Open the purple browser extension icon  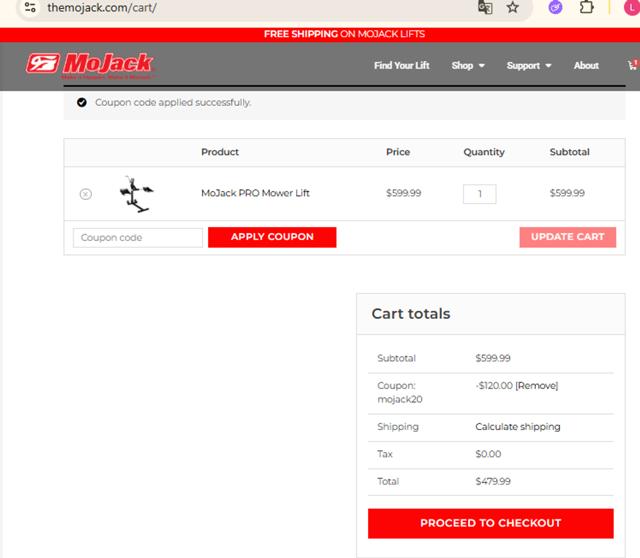point(555,7)
